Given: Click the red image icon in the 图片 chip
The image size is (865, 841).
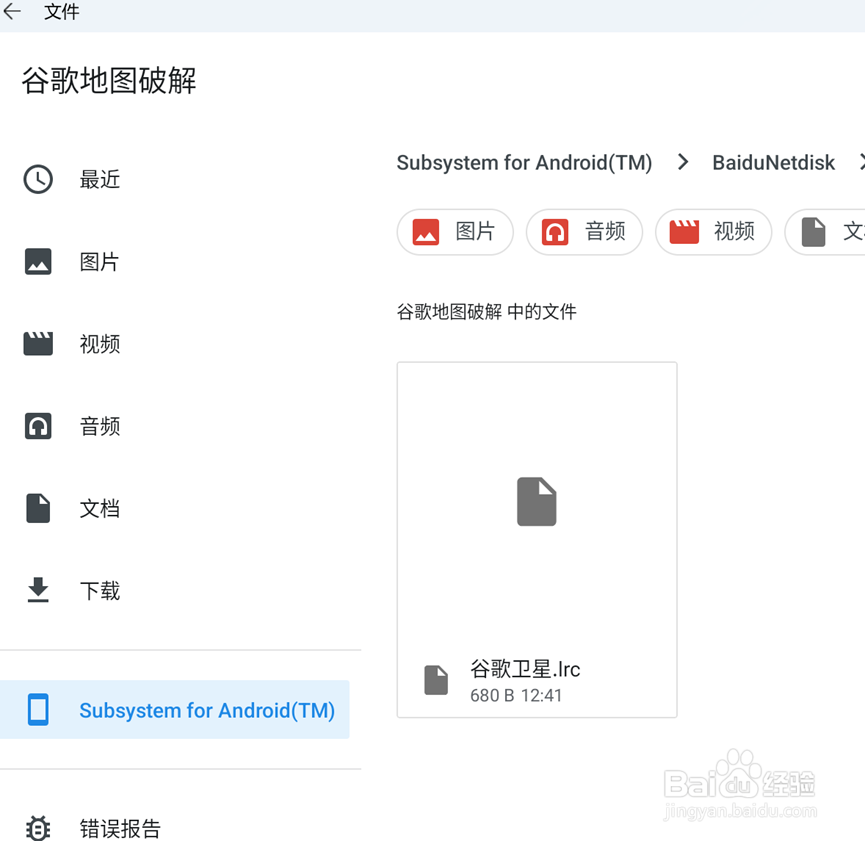Looking at the screenshot, I should [x=426, y=232].
